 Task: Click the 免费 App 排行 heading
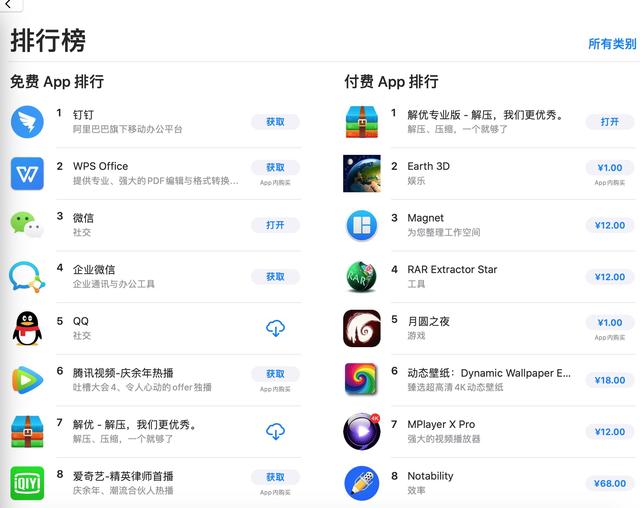tap(57, 82)
